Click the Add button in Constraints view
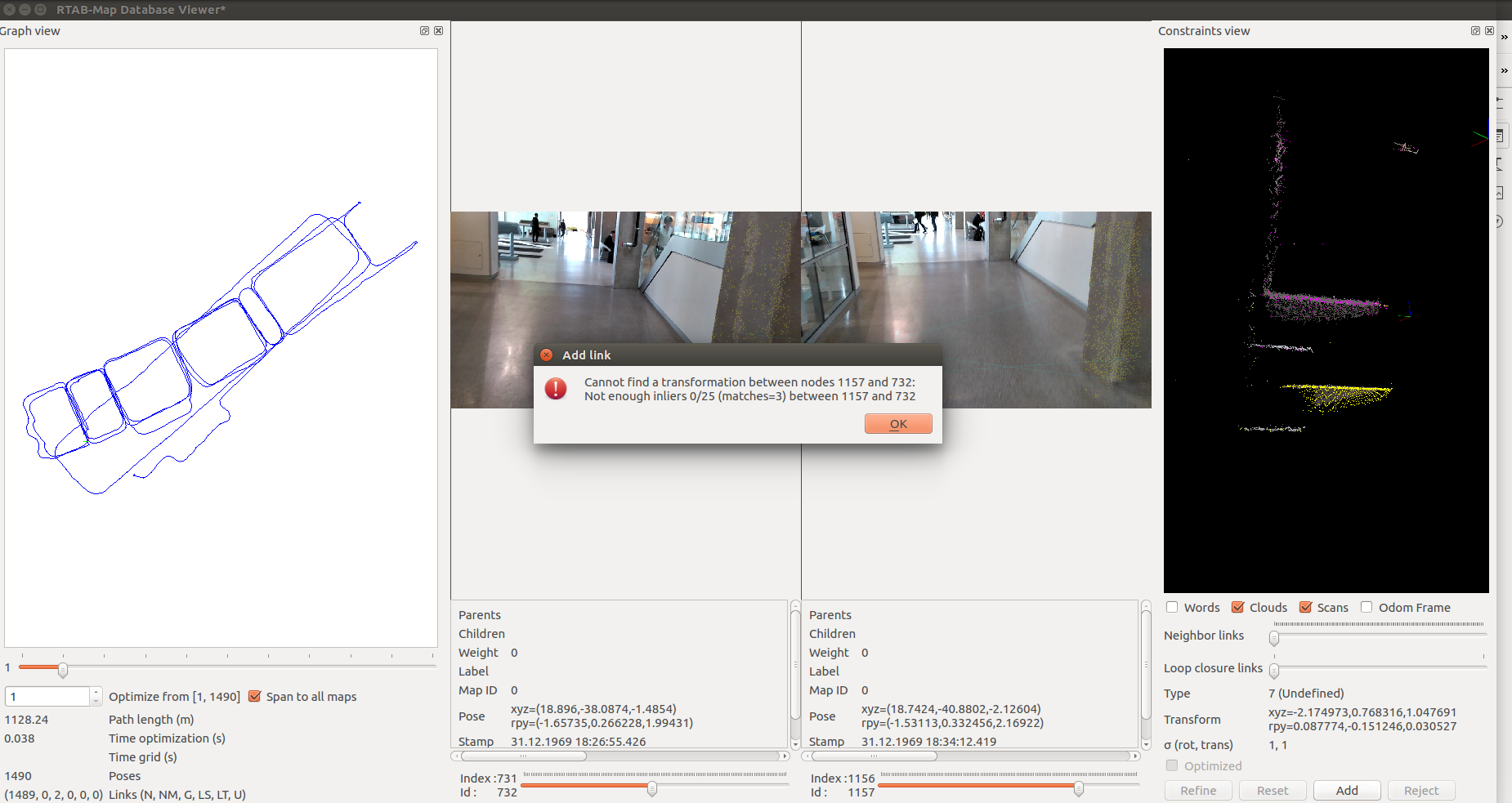Image resolution: width=1512 pixels, height=803 pixels. pyautogui.click(x=1346, y=791)
